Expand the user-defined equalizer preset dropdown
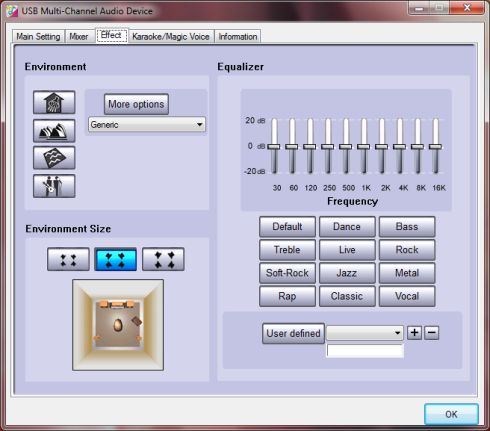Image resolution: width=490 pixels, height=431 pixels. click(365, 333)
